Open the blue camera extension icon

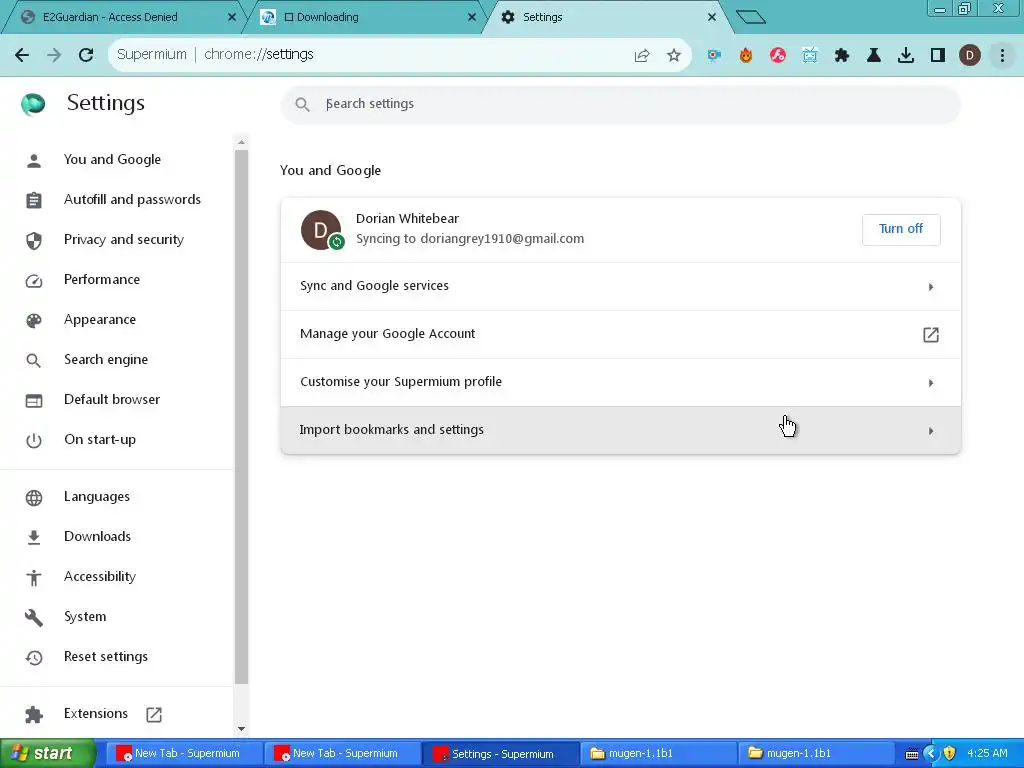[714, 56]
